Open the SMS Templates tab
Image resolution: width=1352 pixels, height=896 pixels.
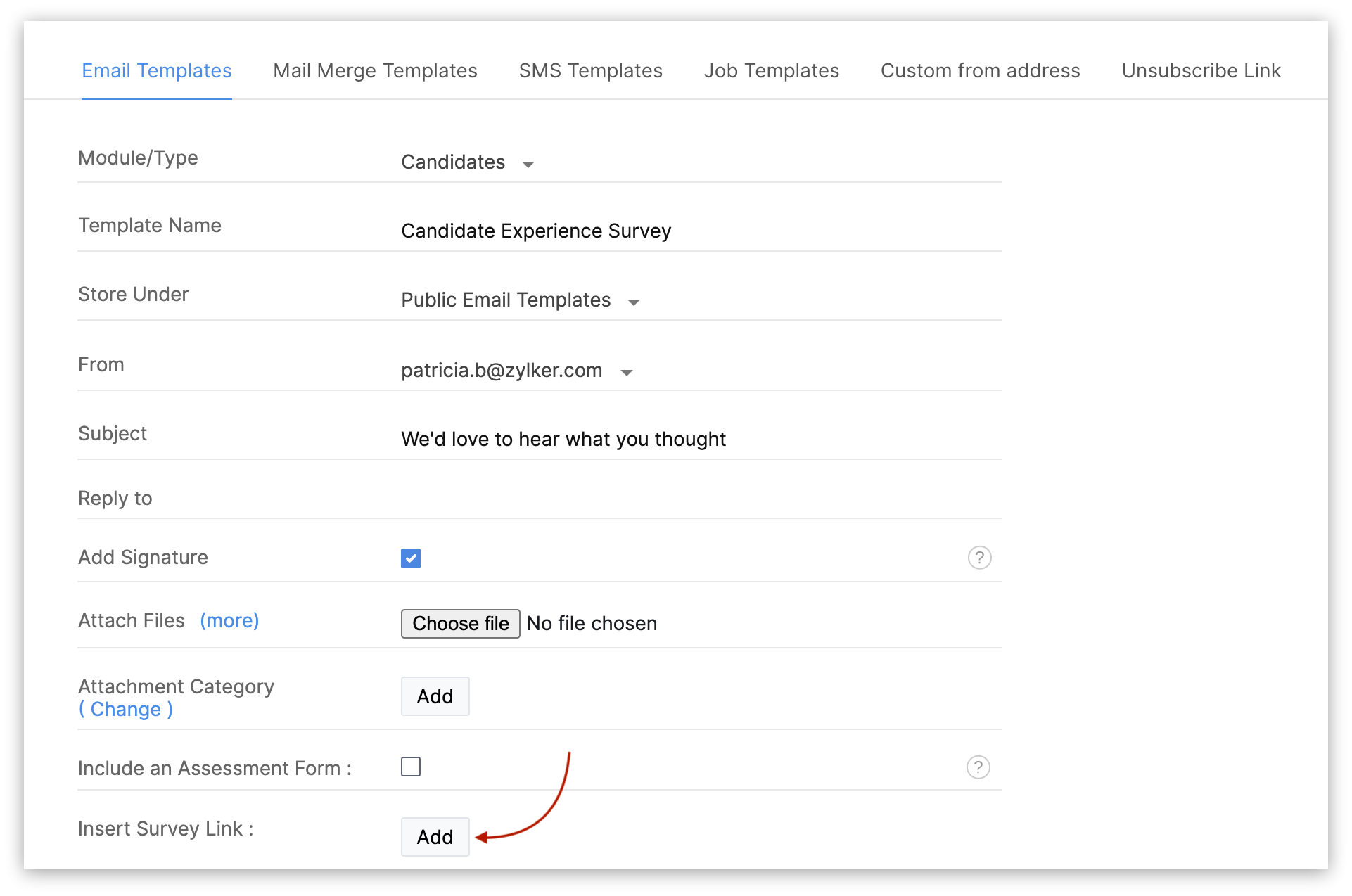pos(590,71)
